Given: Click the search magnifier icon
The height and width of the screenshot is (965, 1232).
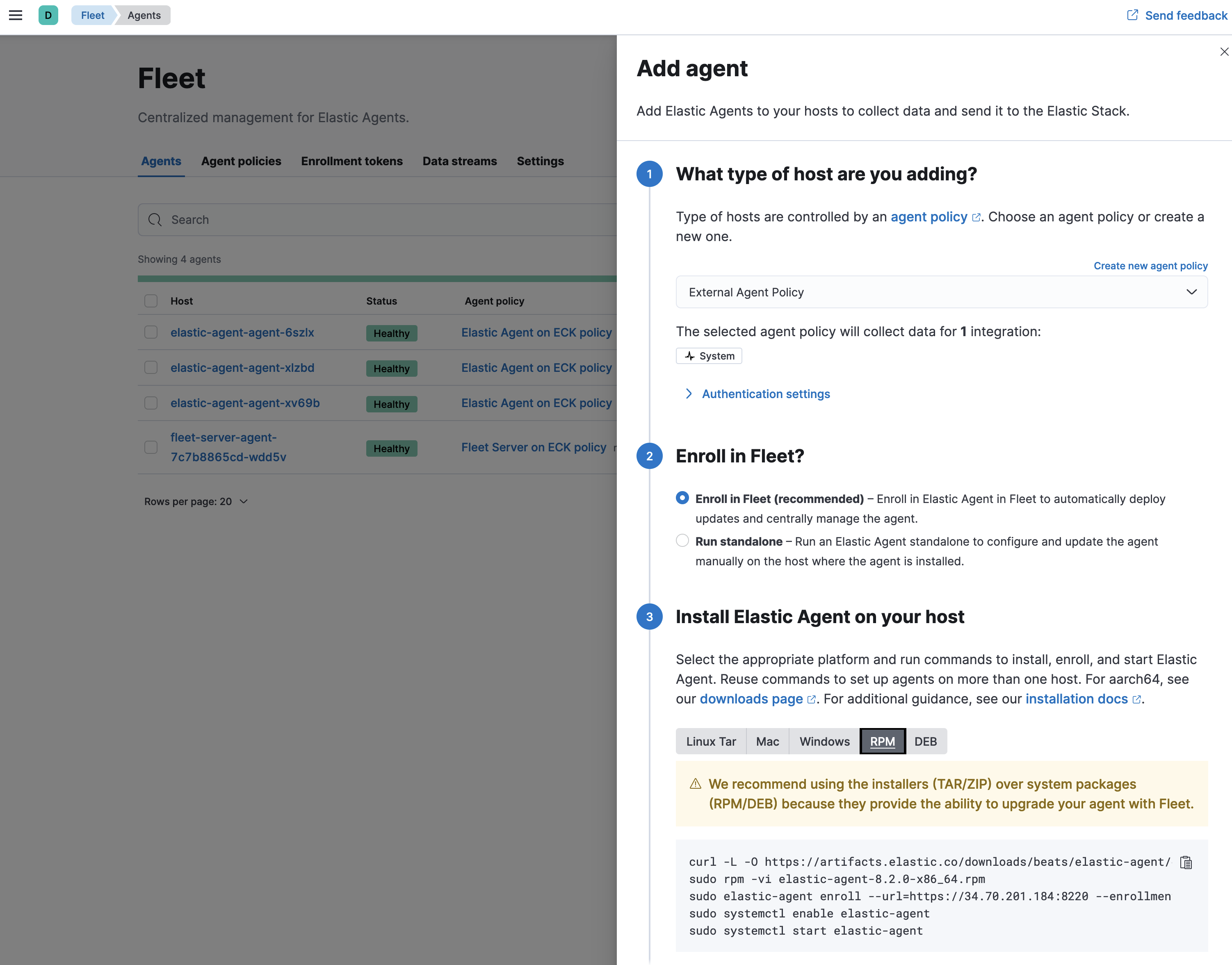Looking at the screenshot, I should (155, 220).
